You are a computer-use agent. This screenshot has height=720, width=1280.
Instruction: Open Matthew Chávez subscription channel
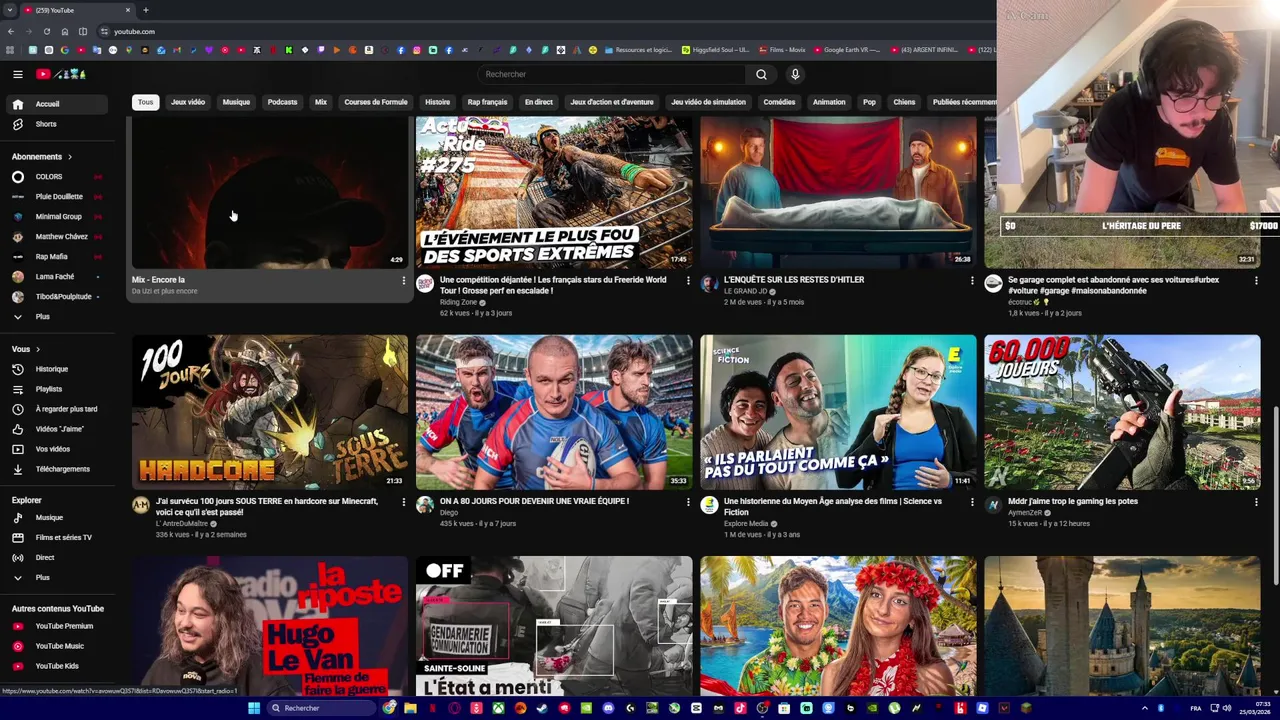(59, 237)
